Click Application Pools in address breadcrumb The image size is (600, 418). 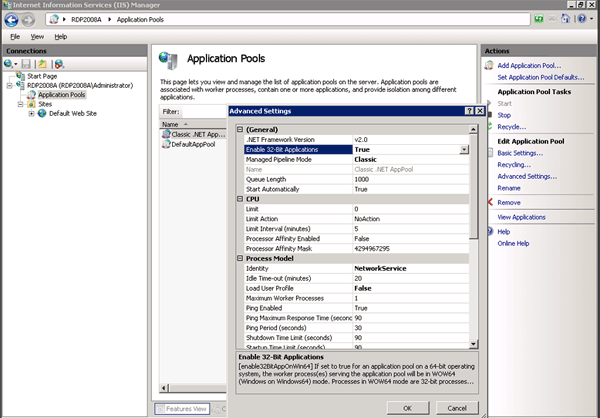tap(140, 20)
